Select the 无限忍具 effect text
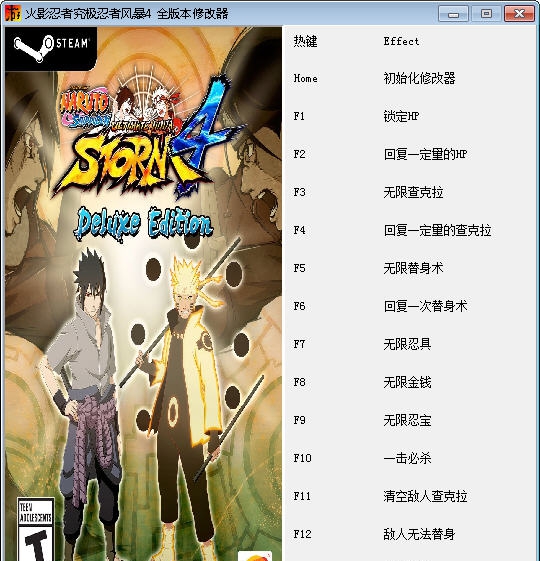Screen dimensions: 540x561 pyautogui.click(x=407, y=344)
